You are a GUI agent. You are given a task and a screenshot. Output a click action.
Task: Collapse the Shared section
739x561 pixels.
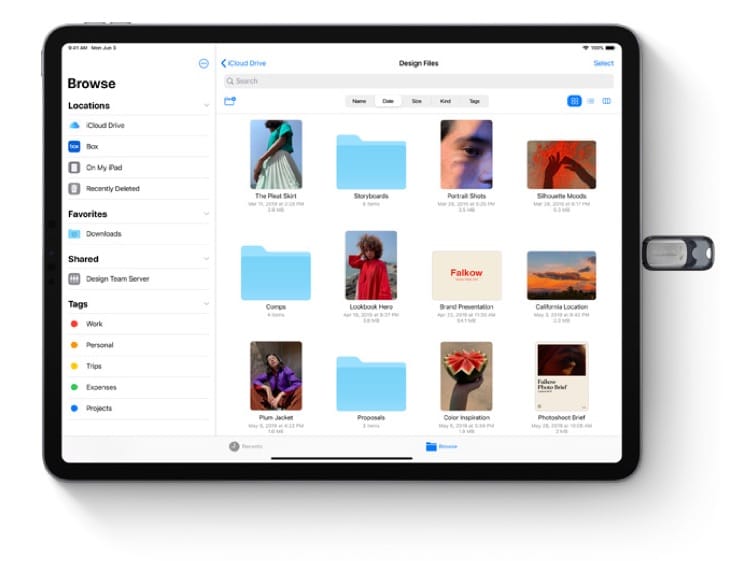point(206,259)
